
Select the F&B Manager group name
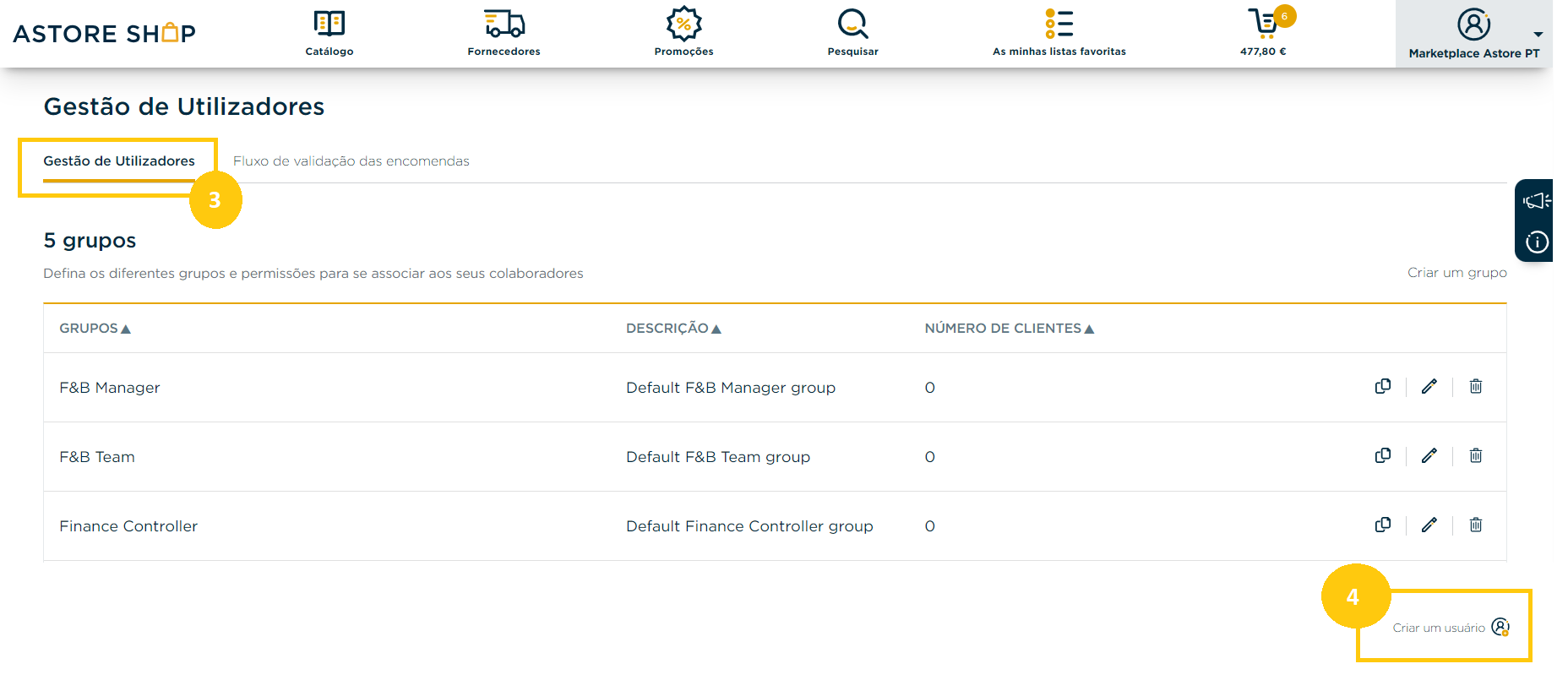110,388
